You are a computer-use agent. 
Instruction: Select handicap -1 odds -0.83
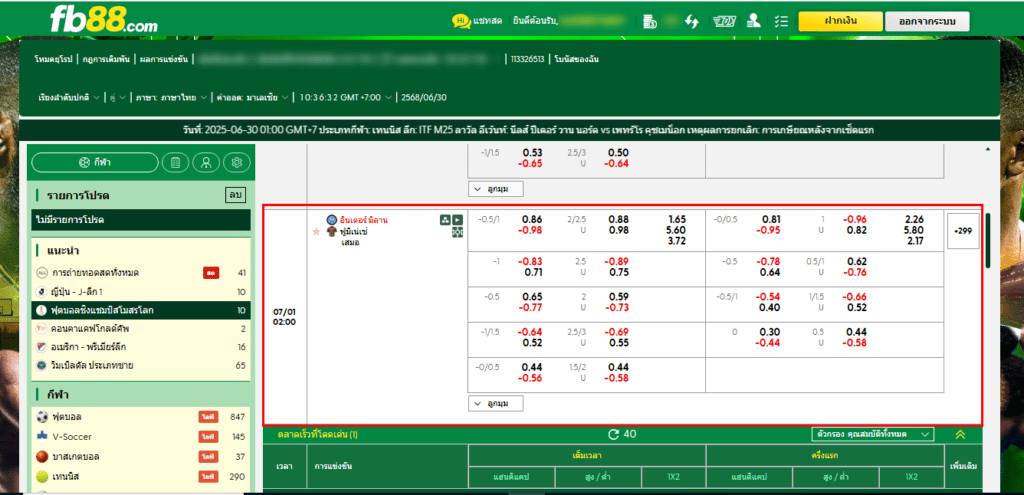(530, 262)
